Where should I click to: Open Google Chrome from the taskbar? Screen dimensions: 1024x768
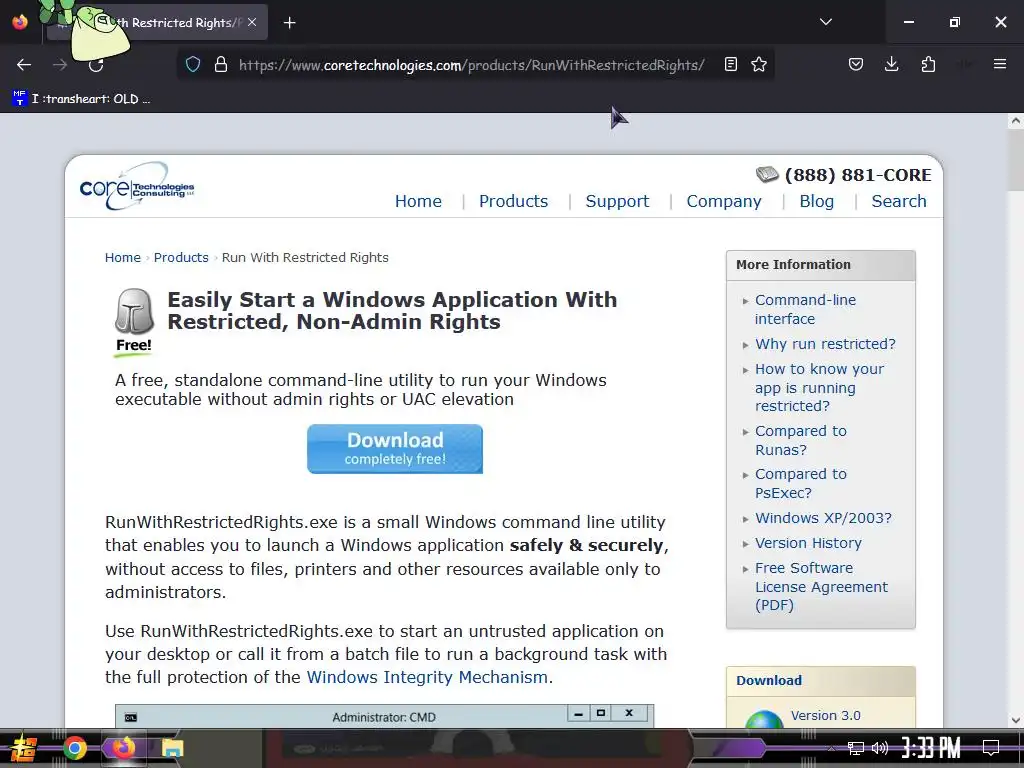click(x=74, y=748)
